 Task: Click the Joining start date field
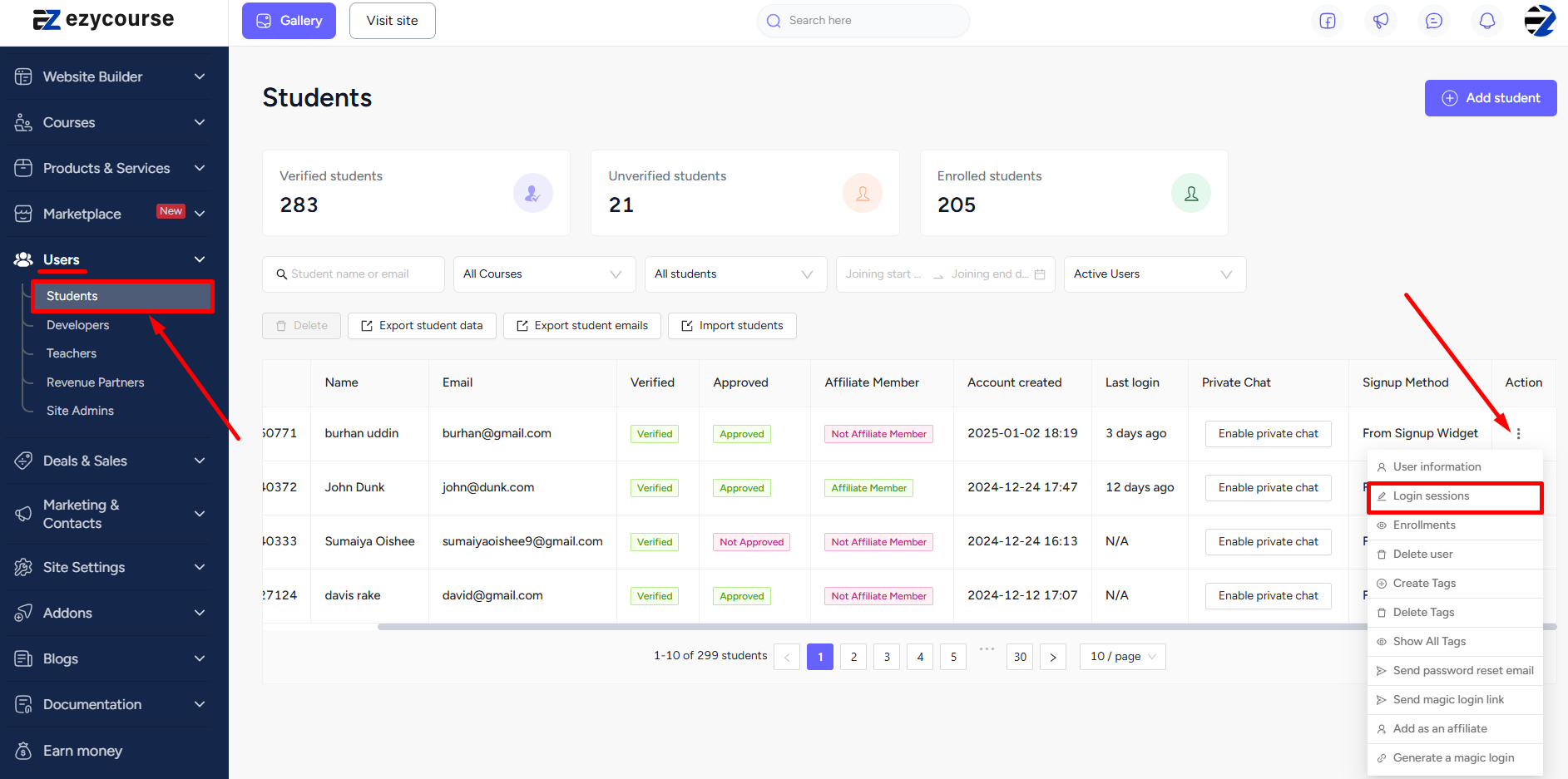coord(883,274)
